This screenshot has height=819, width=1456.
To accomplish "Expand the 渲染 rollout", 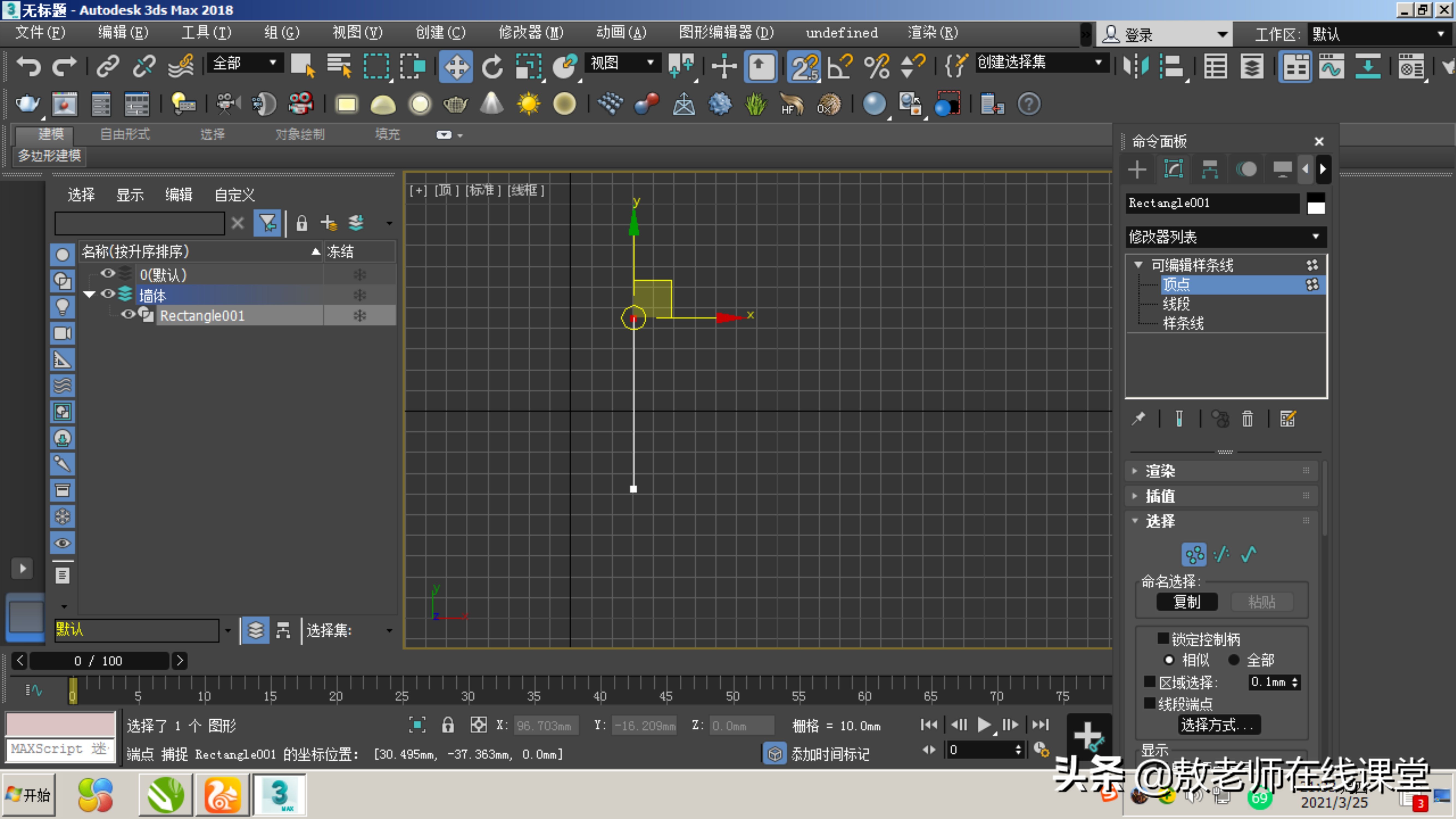I will point(1160,470).
